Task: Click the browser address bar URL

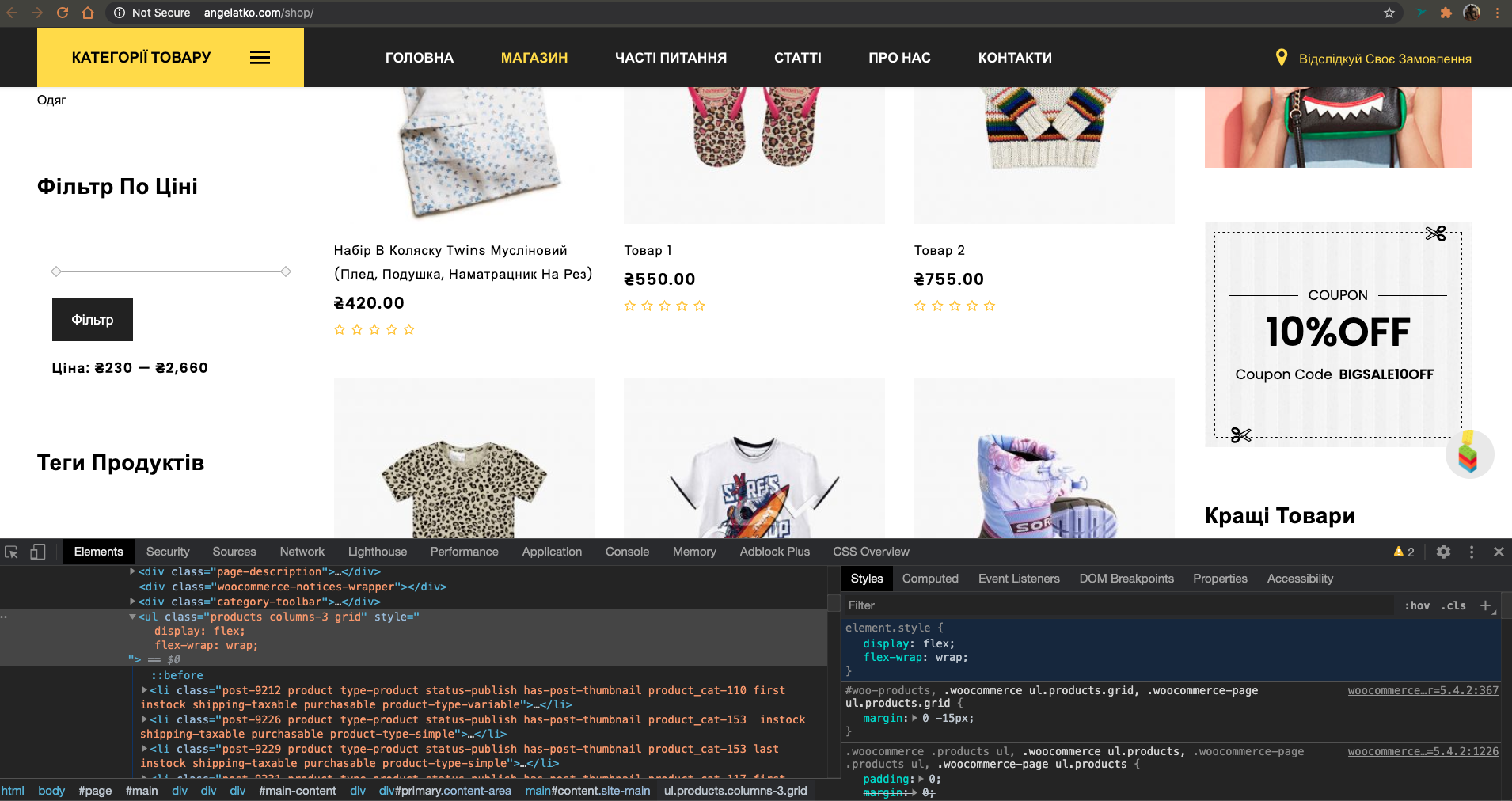Action: click(259, 13)
